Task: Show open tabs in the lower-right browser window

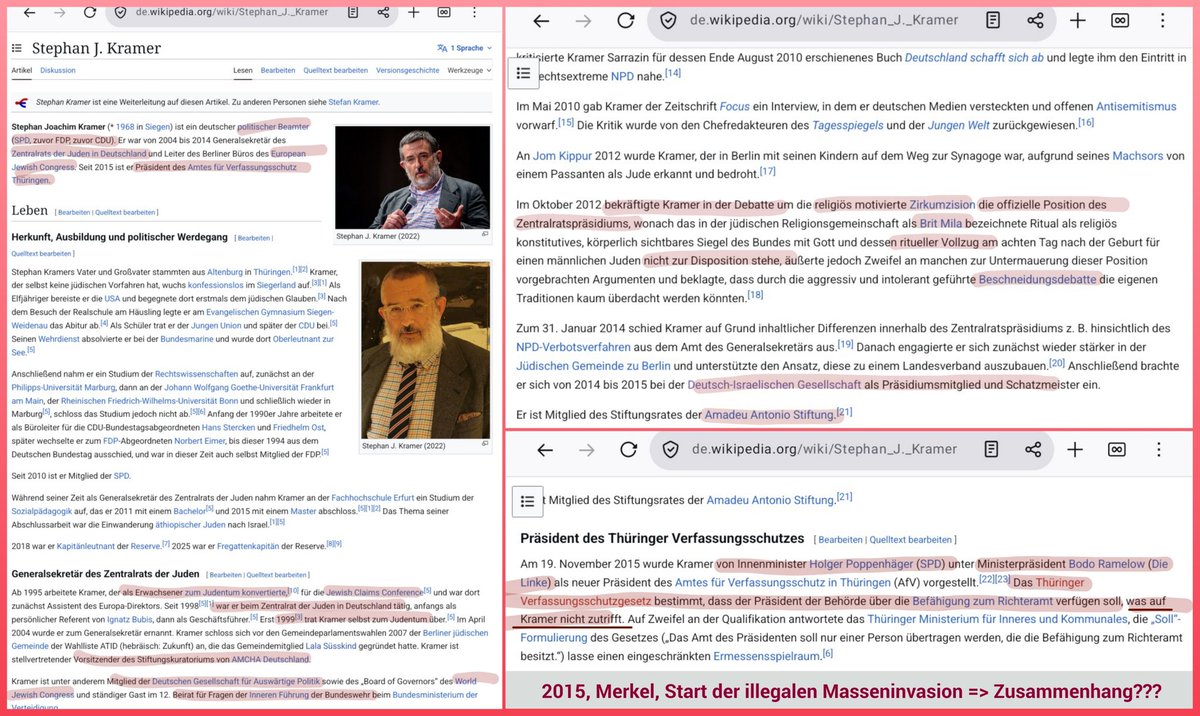Action: tap(1116, 450)
